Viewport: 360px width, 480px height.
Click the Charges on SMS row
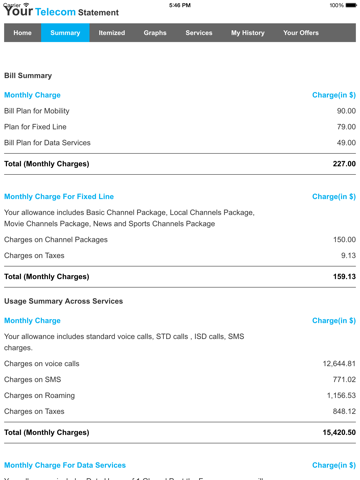[180, 379]
